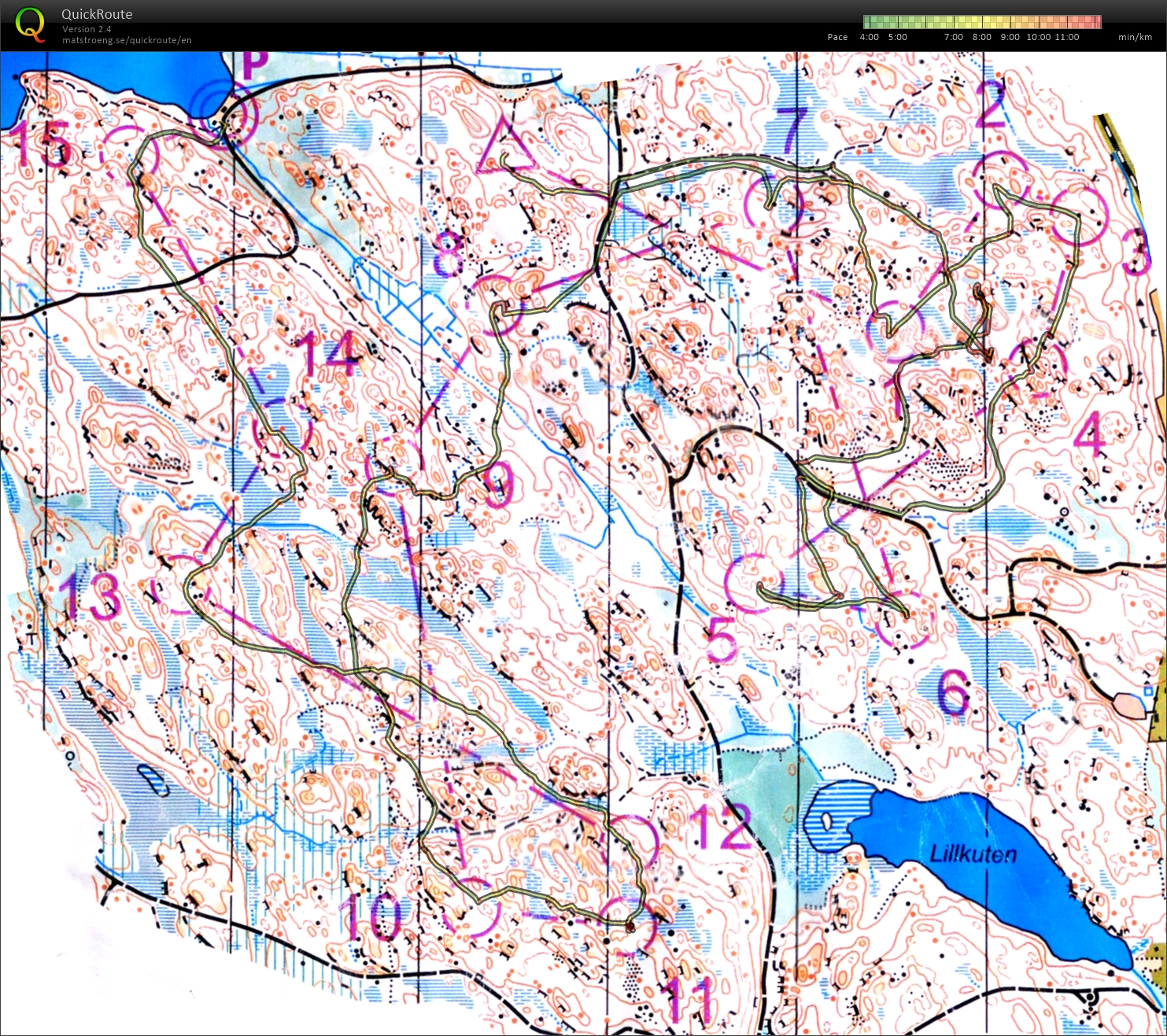Click the Lillkuten lake label
This screenshot has width=1167, height=1036.
point(973,853)
